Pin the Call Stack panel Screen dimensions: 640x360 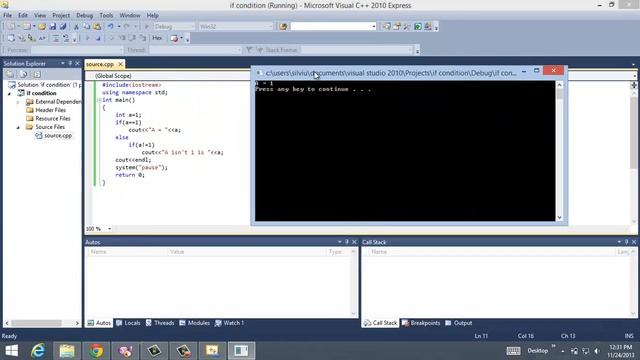click(x=627, y=242)
